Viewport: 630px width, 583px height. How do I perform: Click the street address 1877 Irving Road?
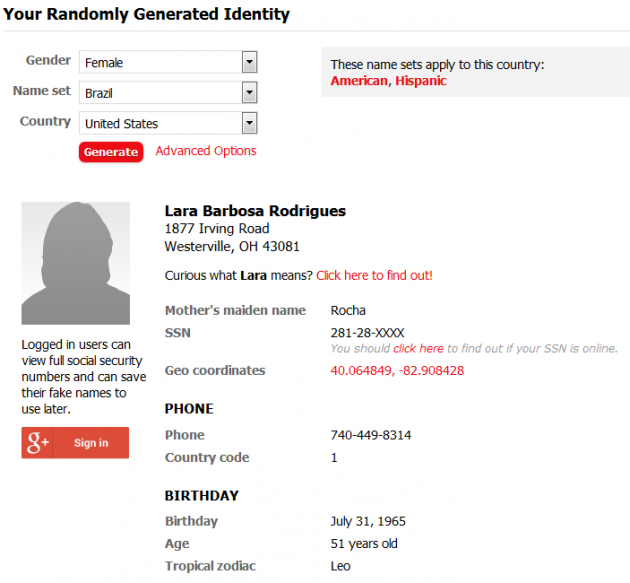(217, 229)
